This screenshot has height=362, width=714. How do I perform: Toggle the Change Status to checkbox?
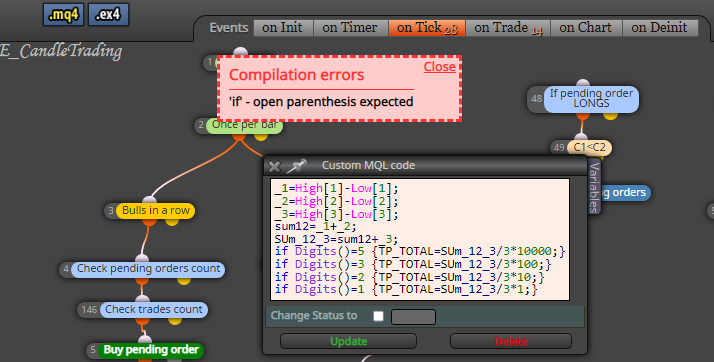click(378, 316)
